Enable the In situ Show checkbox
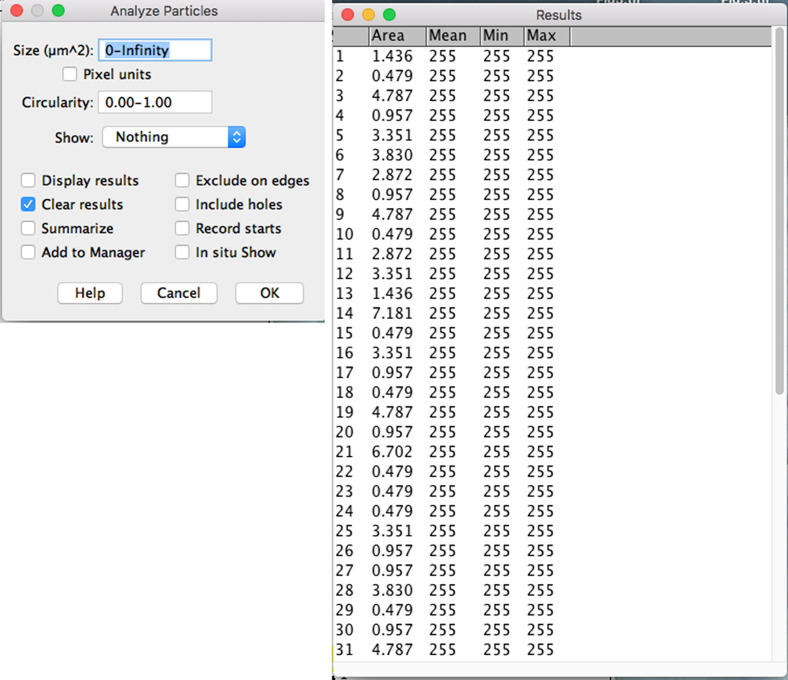 (183, 253)
